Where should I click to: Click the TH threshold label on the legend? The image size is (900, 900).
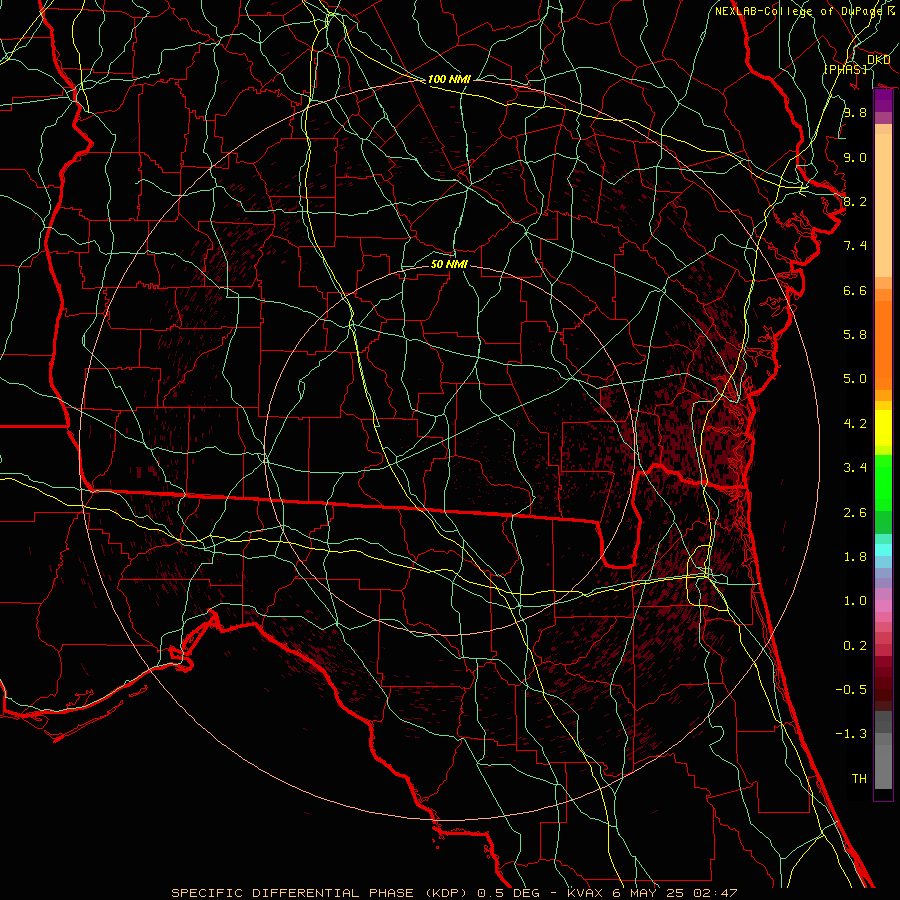tap(859, 779)
